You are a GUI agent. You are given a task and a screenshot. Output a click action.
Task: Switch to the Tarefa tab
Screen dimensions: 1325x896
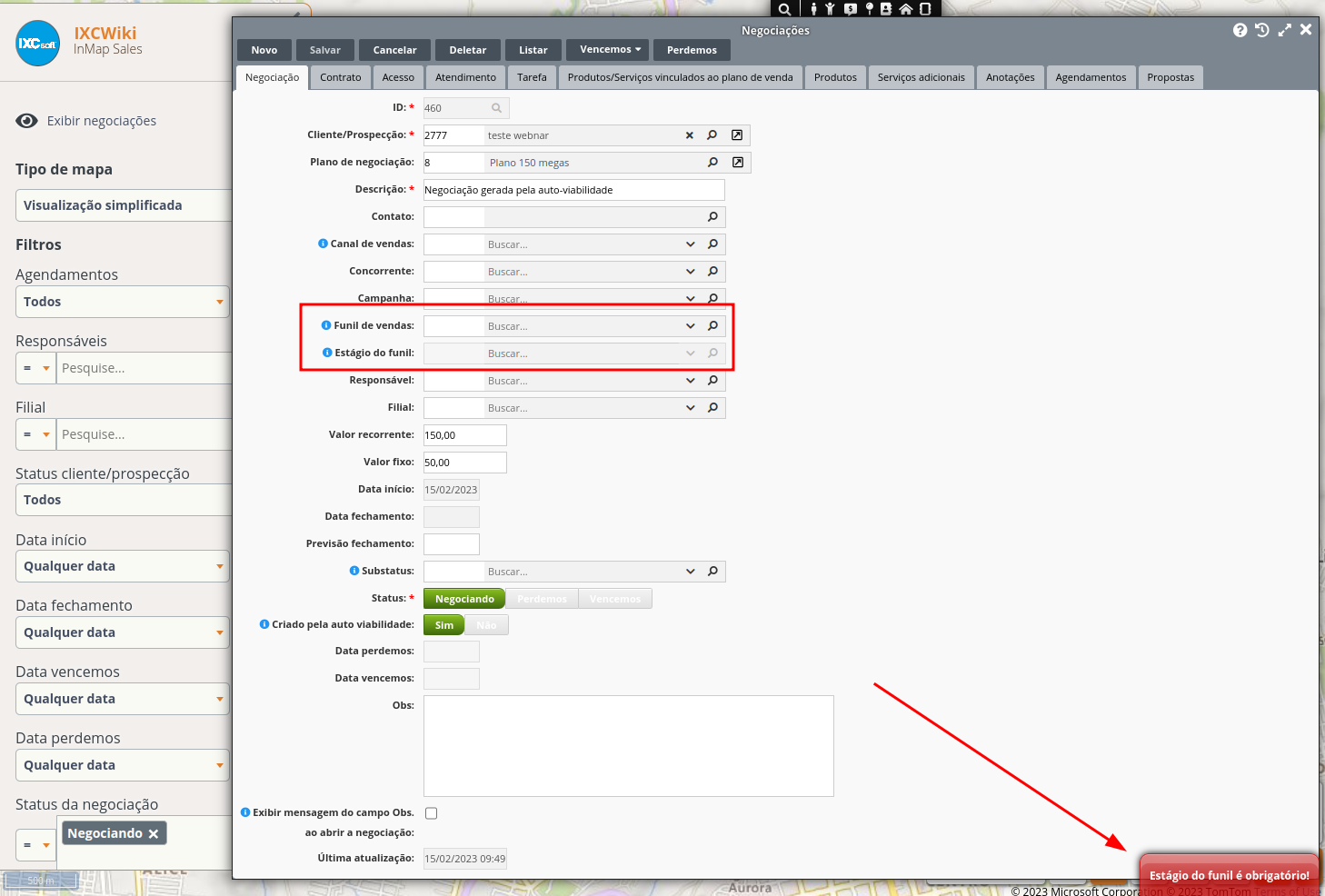[532, 77]
